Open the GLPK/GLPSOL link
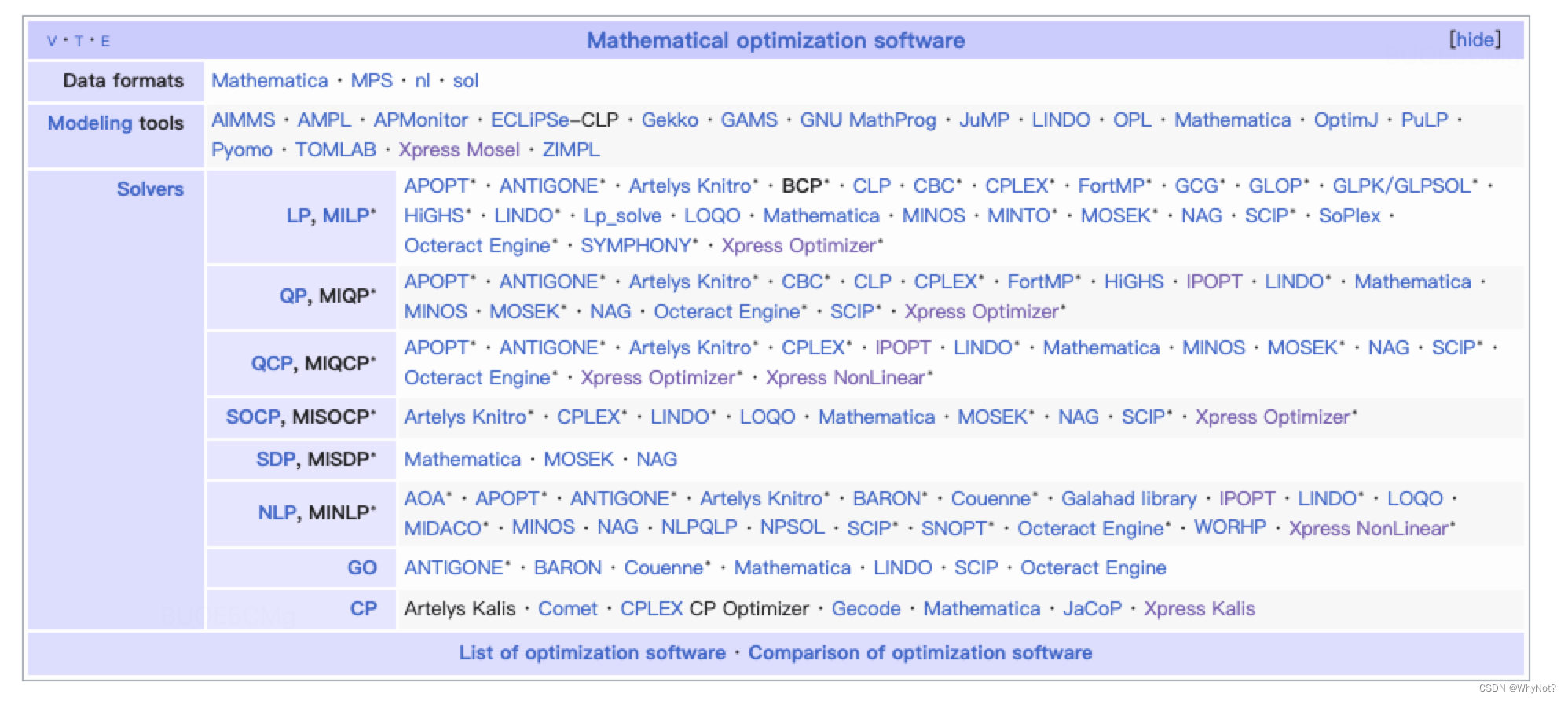 pos(1401,186)
